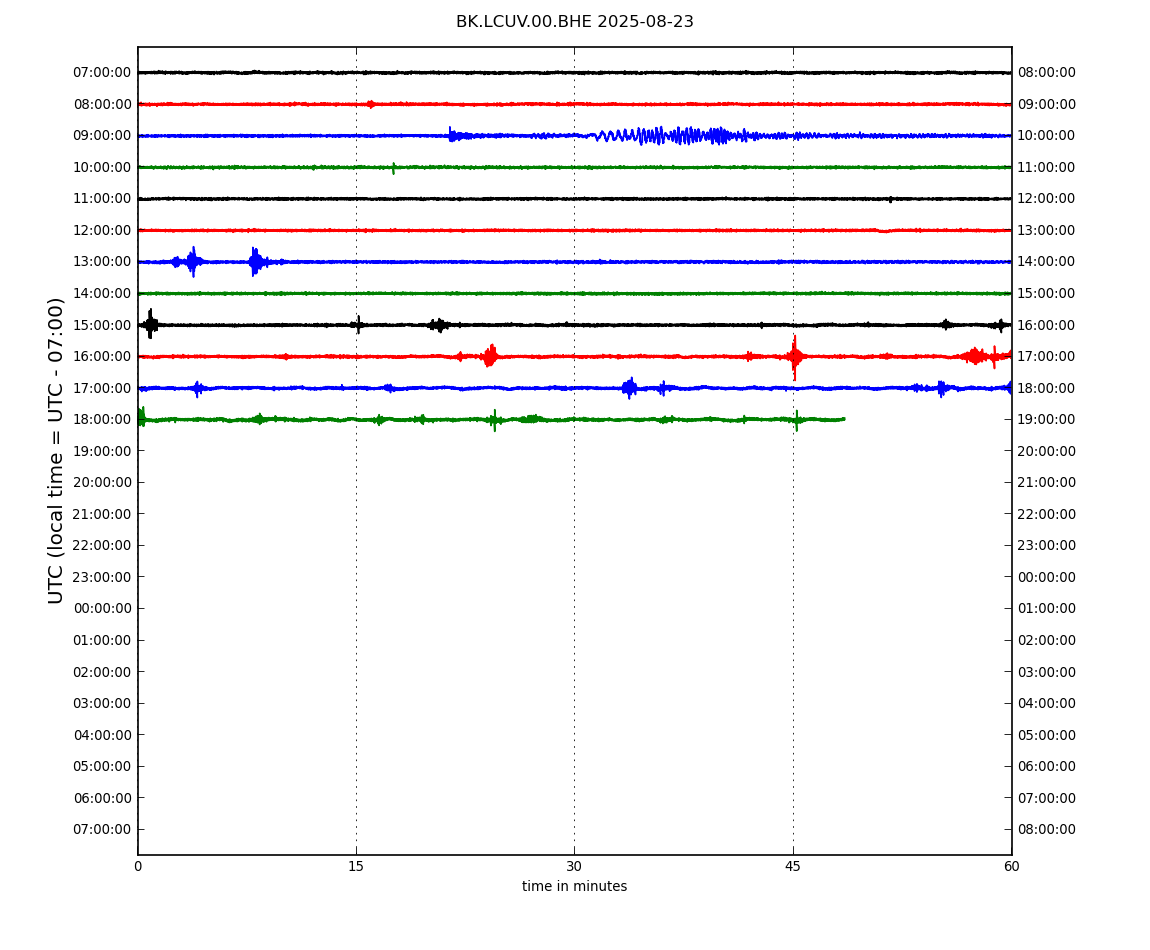Click the x-axis tick label 30
This screenshot has height=950, width=1150.
(574, 866)
